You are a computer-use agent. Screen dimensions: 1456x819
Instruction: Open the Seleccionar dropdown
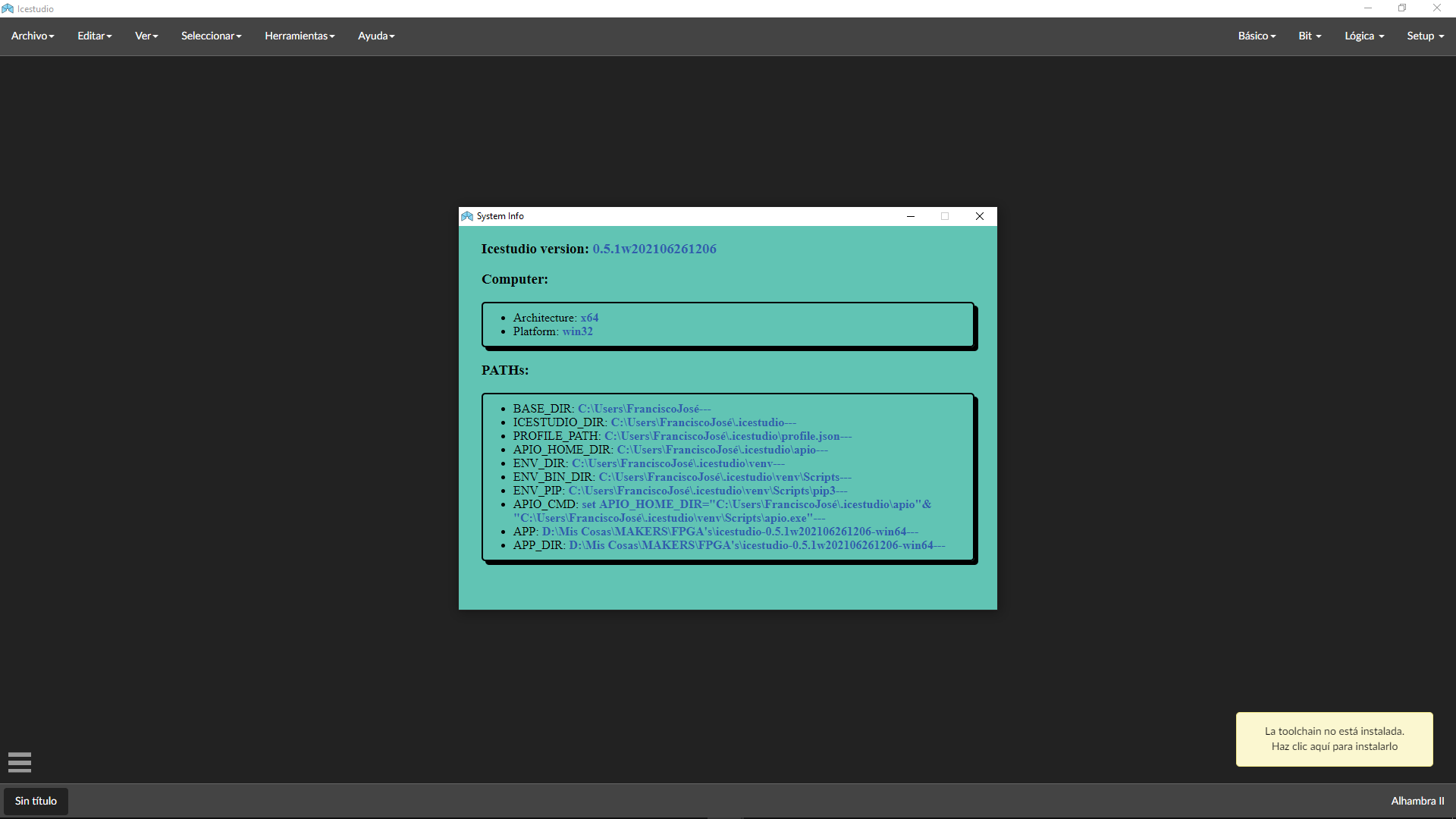coord(210,36)
